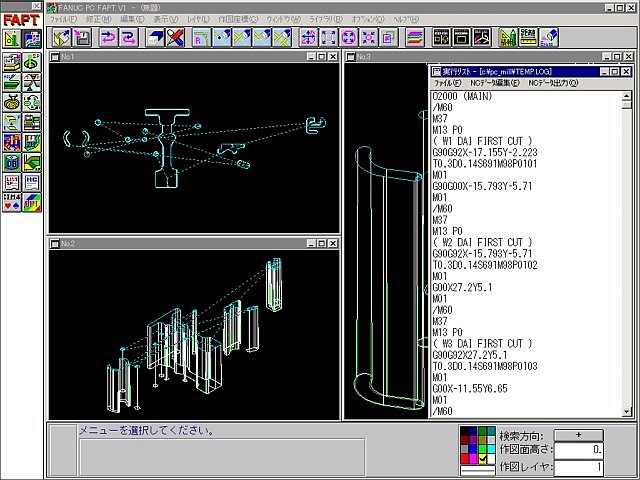The height and width of the screenshot is (480, 640).
Task: Open the ファイル(F) menu in main menu bar
Action: point(61,19)
